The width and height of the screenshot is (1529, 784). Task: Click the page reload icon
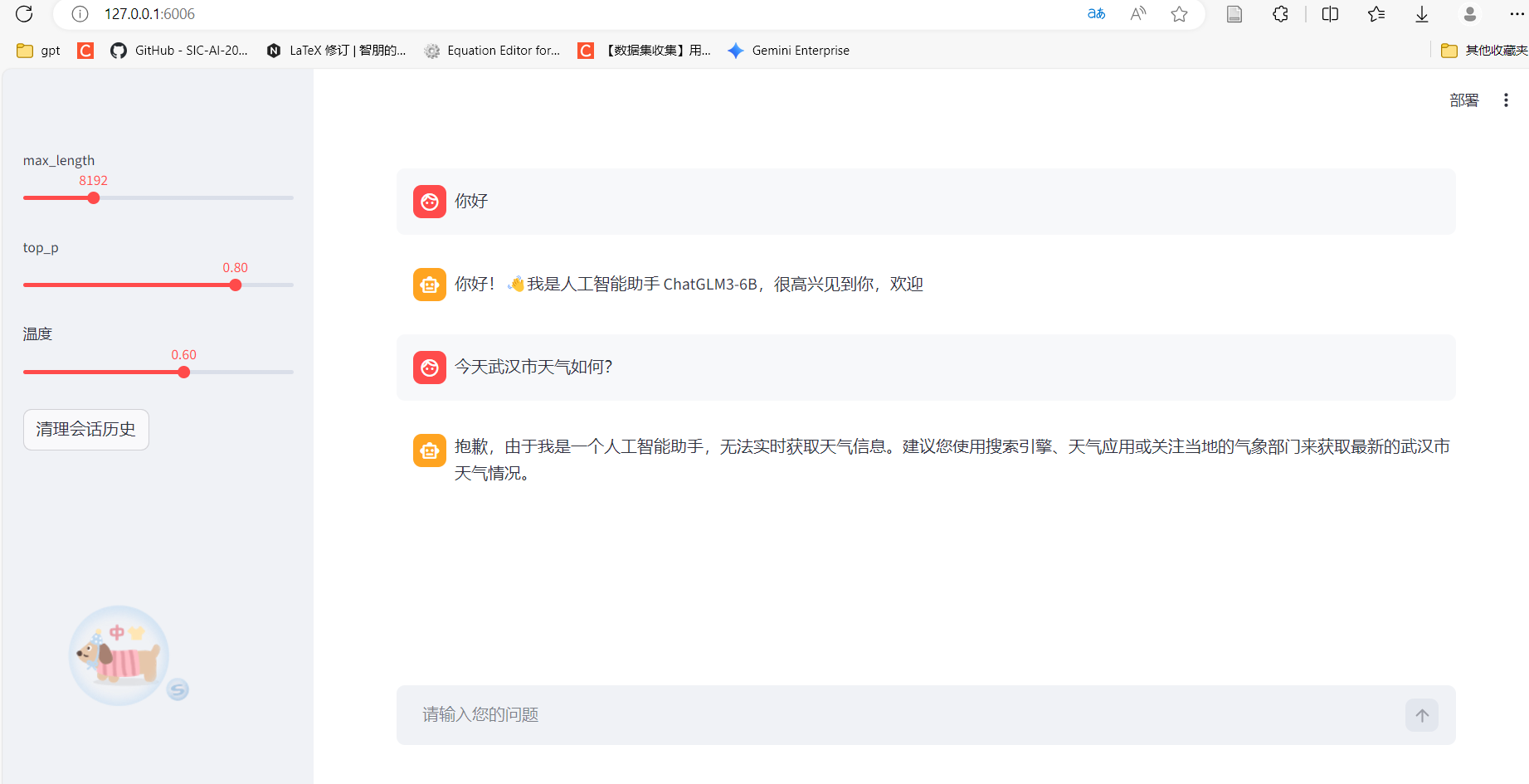click(23, 14)
